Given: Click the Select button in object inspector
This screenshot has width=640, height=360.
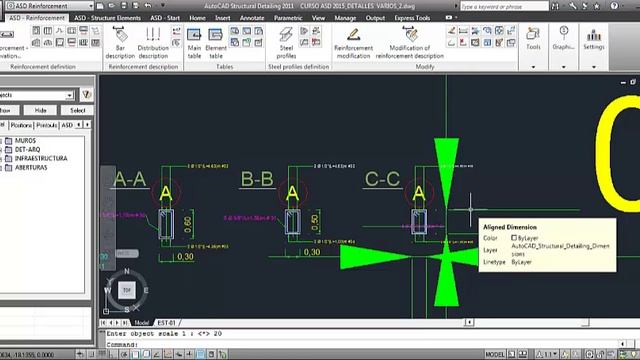Looking at the screenshot, I should 78,110.
